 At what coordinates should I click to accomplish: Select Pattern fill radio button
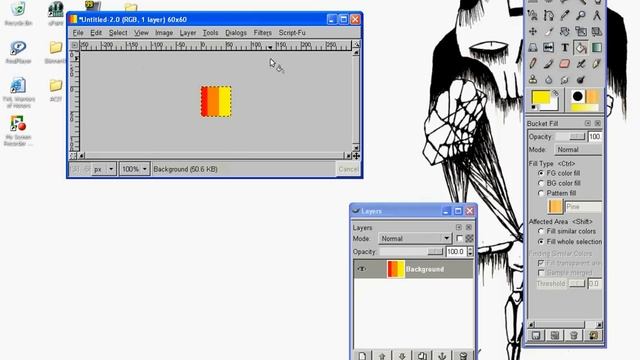[x=541, y=193]
